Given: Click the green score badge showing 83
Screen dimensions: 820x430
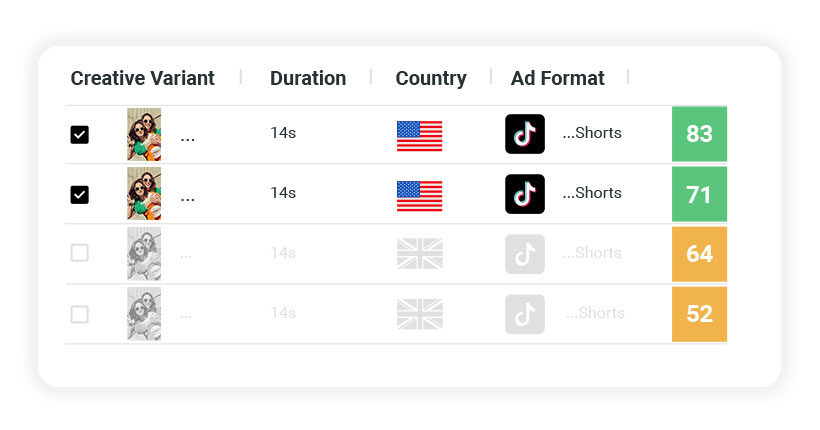Looking at the screenshot, I should point(699,134).
